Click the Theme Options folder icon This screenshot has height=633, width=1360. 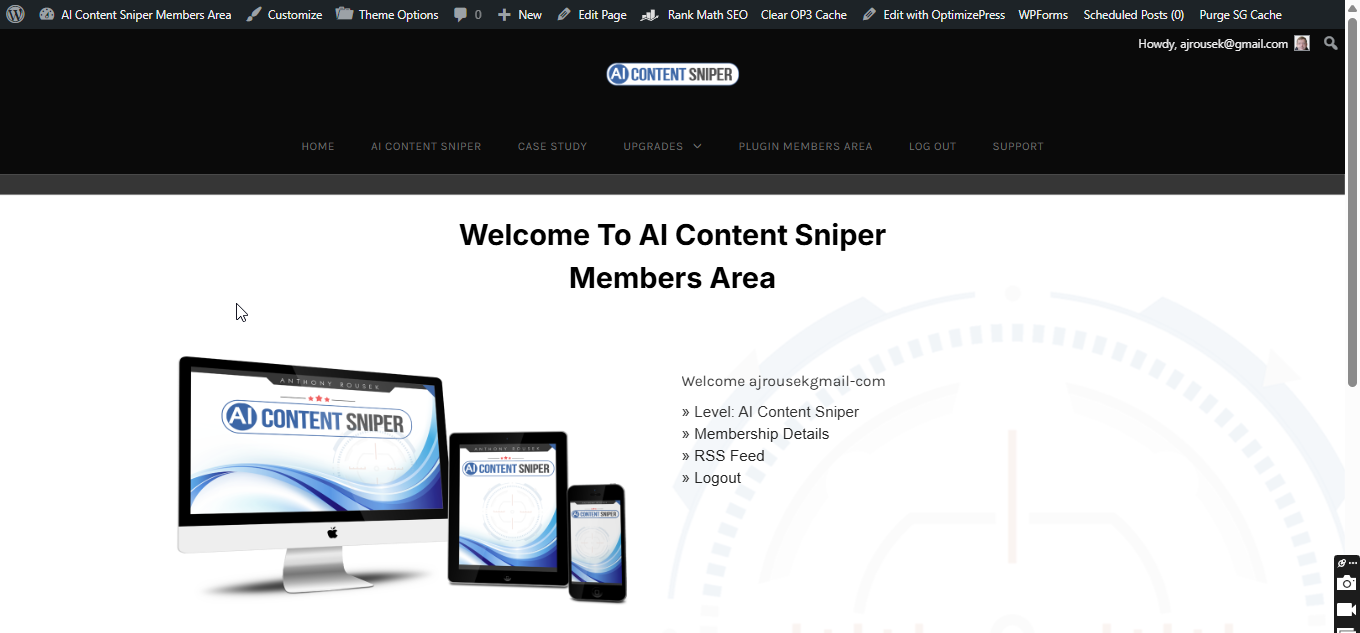pyautogui.click(x=344, y=15)
